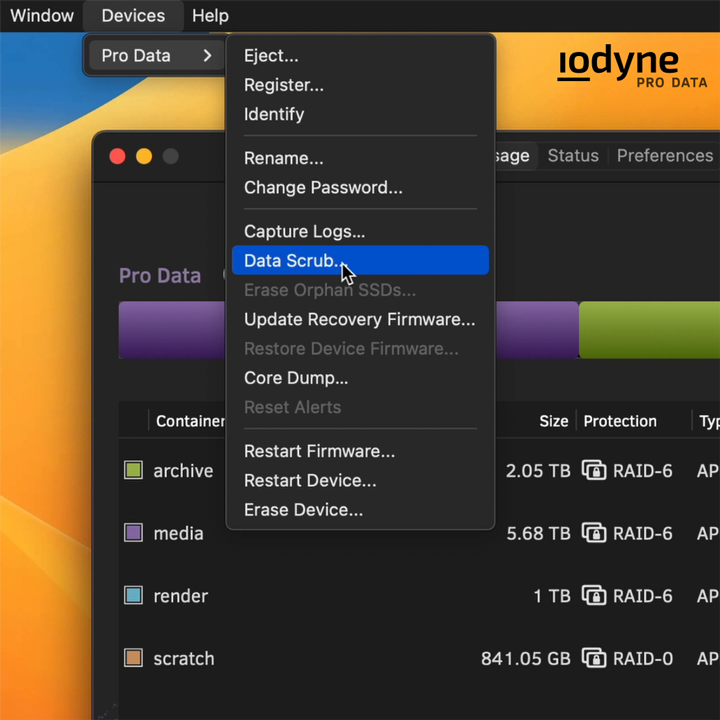This screenshot has height=720, width=720.
Task: Sort by the Protection column header
Action: coord(620,421)
